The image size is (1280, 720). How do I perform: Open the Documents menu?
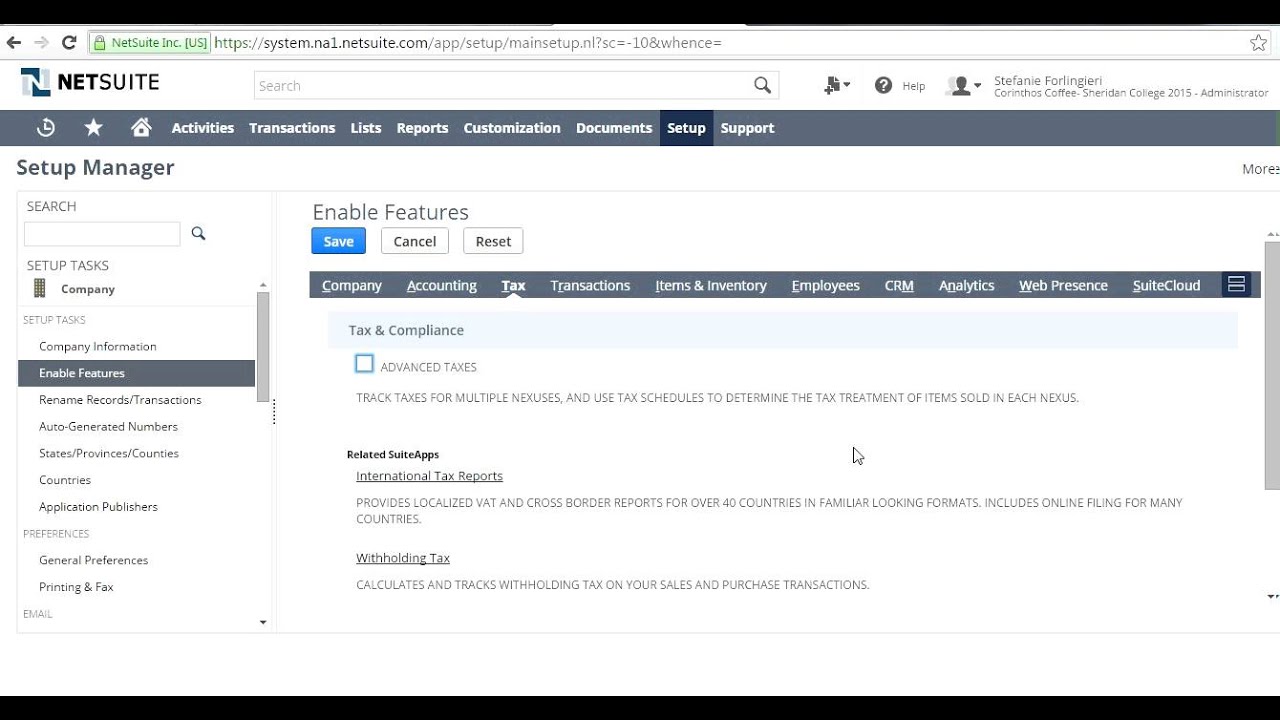614,128
